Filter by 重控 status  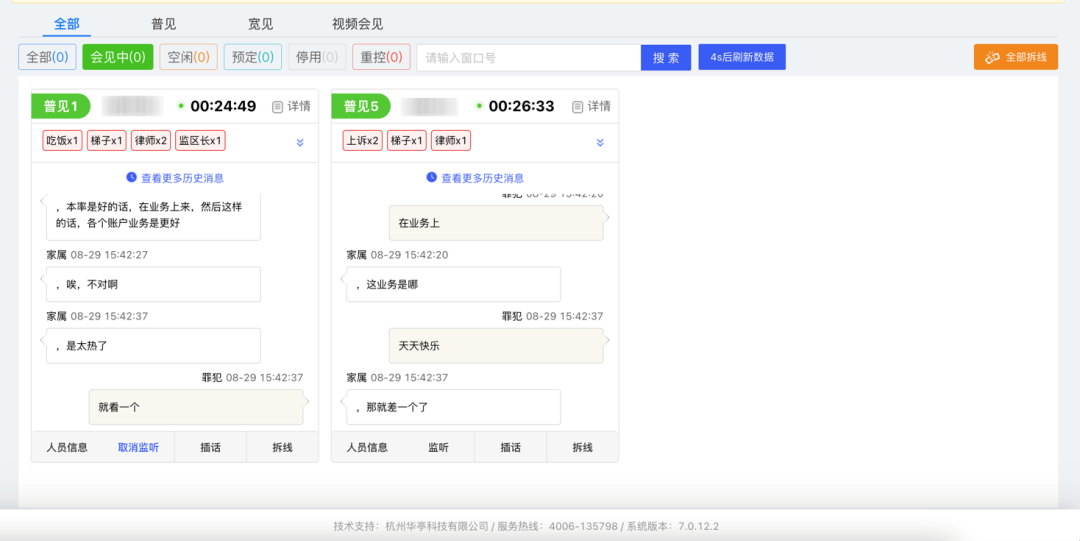click(x=381, y=57)
